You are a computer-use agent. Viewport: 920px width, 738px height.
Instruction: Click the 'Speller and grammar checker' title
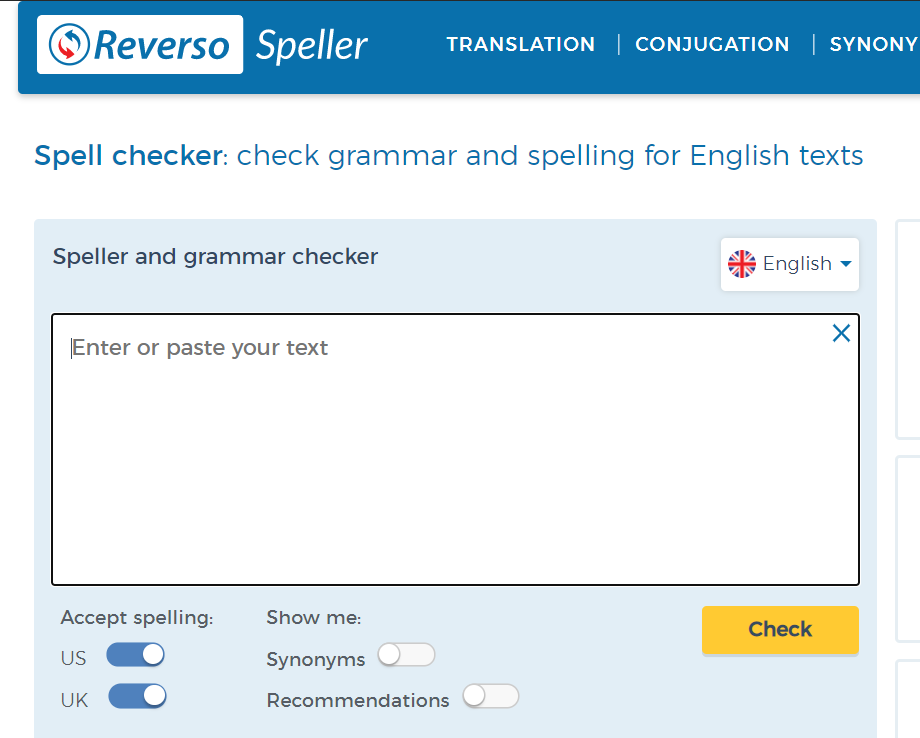pyautogui.click(x=215, y=257)
